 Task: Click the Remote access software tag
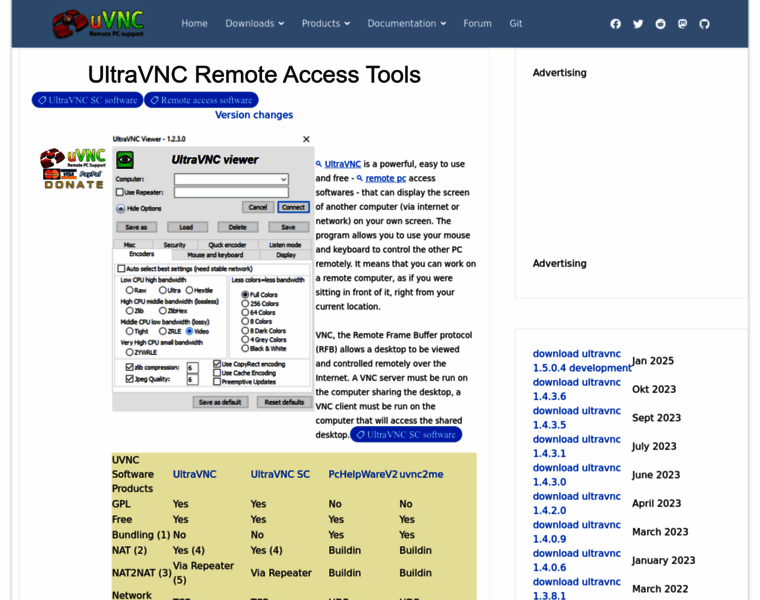201,100
